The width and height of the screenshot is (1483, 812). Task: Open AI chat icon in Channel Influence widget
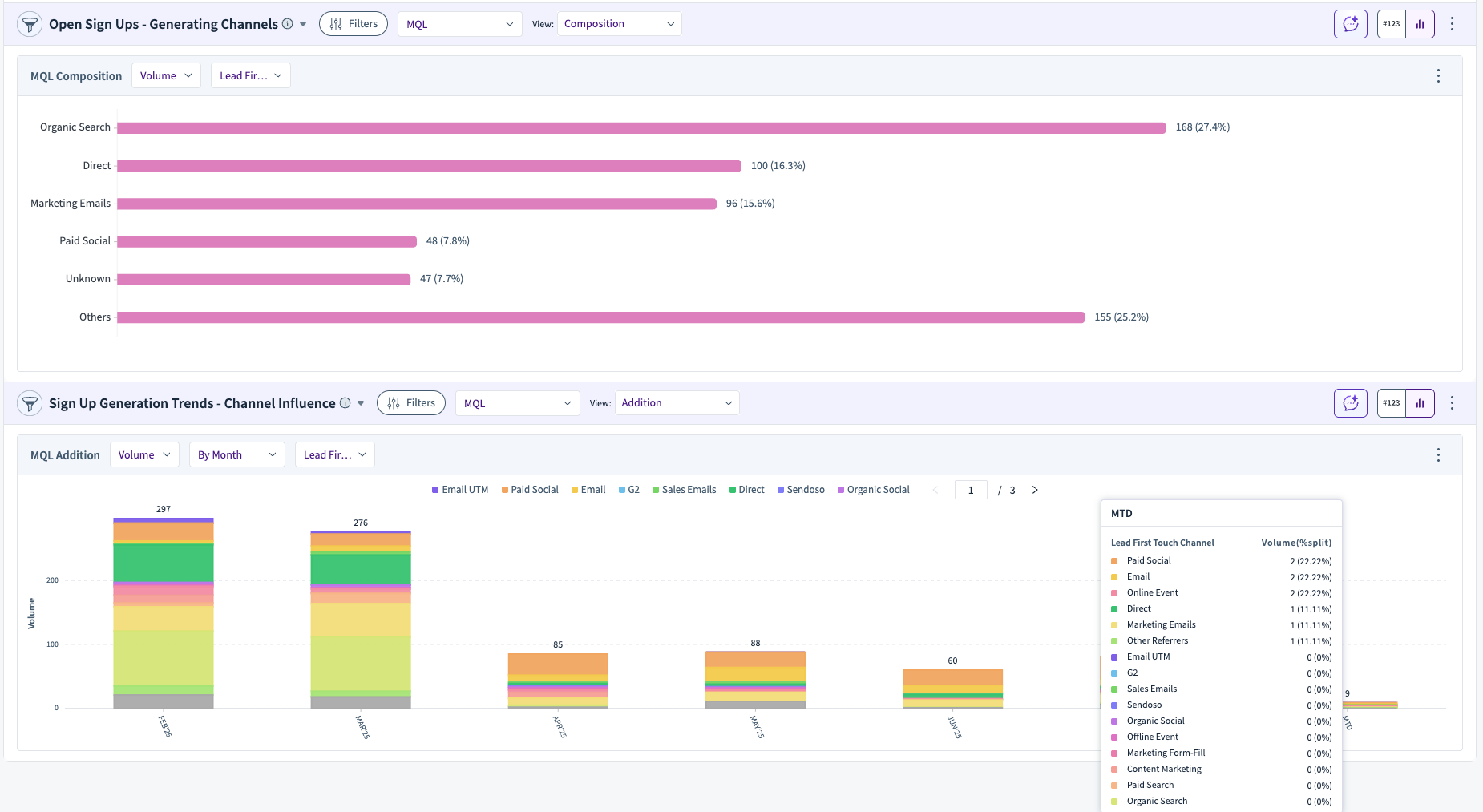[x=1351, y=403]
